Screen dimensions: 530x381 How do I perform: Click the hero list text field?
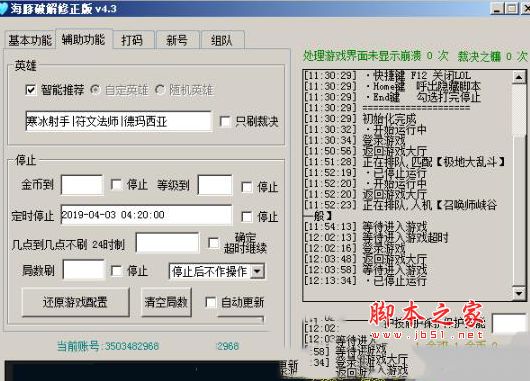point(119,121)
